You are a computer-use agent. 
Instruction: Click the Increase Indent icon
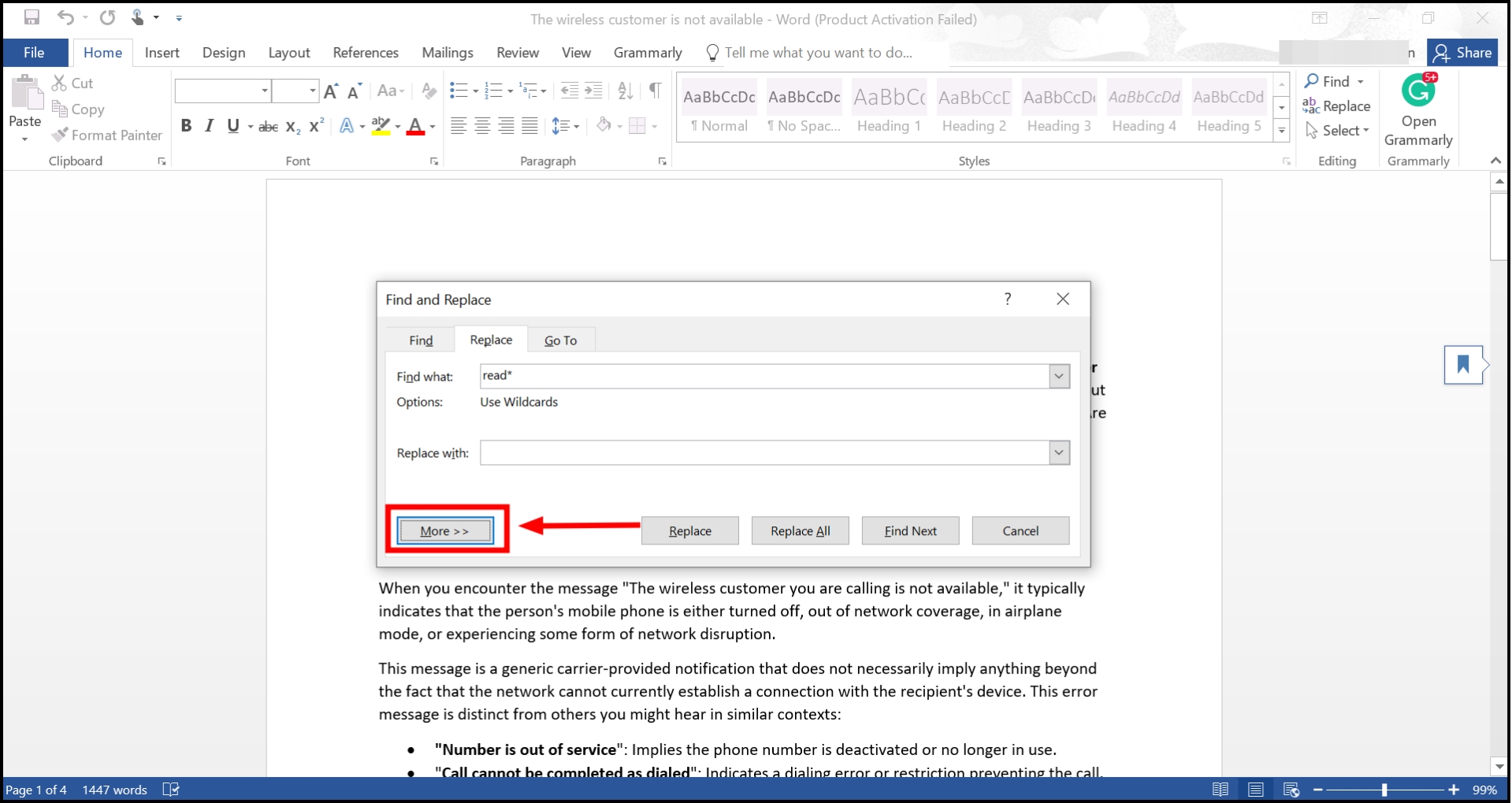(593, 91)
